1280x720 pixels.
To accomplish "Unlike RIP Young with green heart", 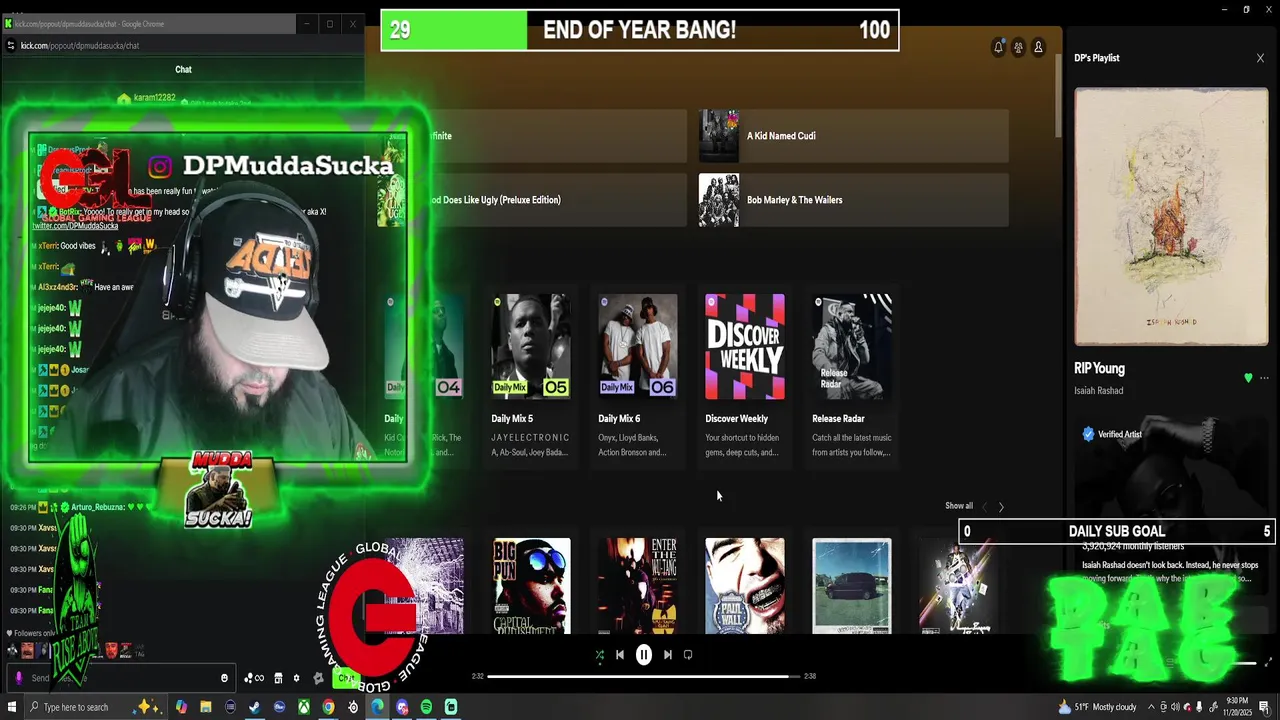I will pos(1248,378).
